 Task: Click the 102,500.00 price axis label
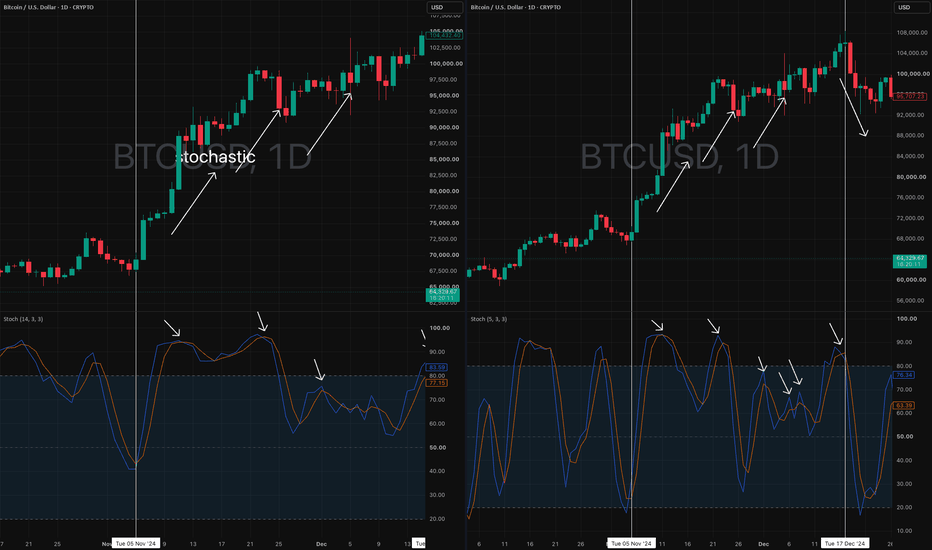click(x=444, y=48)
